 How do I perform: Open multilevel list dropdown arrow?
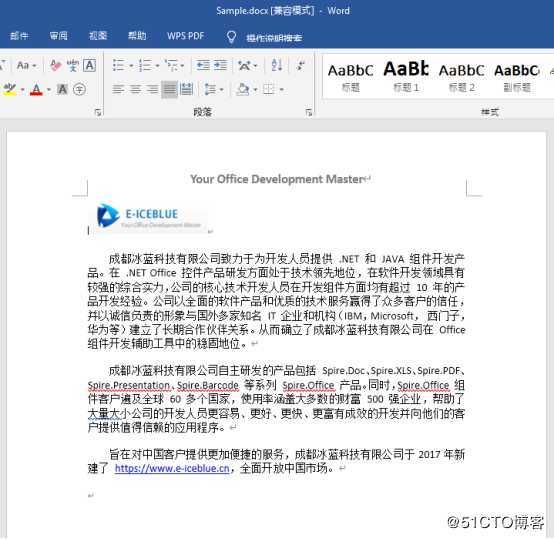182,65
